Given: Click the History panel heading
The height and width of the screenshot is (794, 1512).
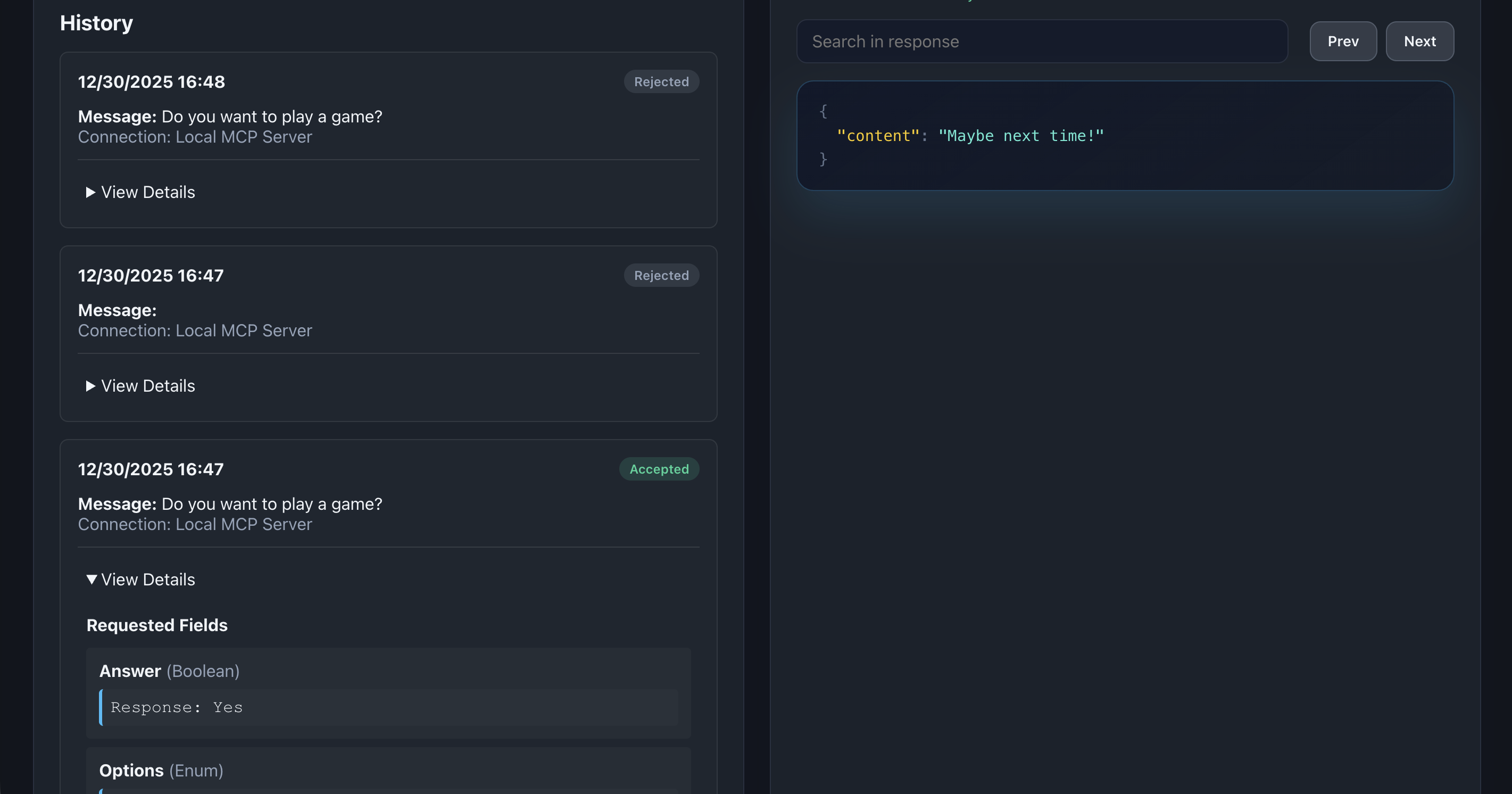Looking at the screenshot, I should coord(96,23).
